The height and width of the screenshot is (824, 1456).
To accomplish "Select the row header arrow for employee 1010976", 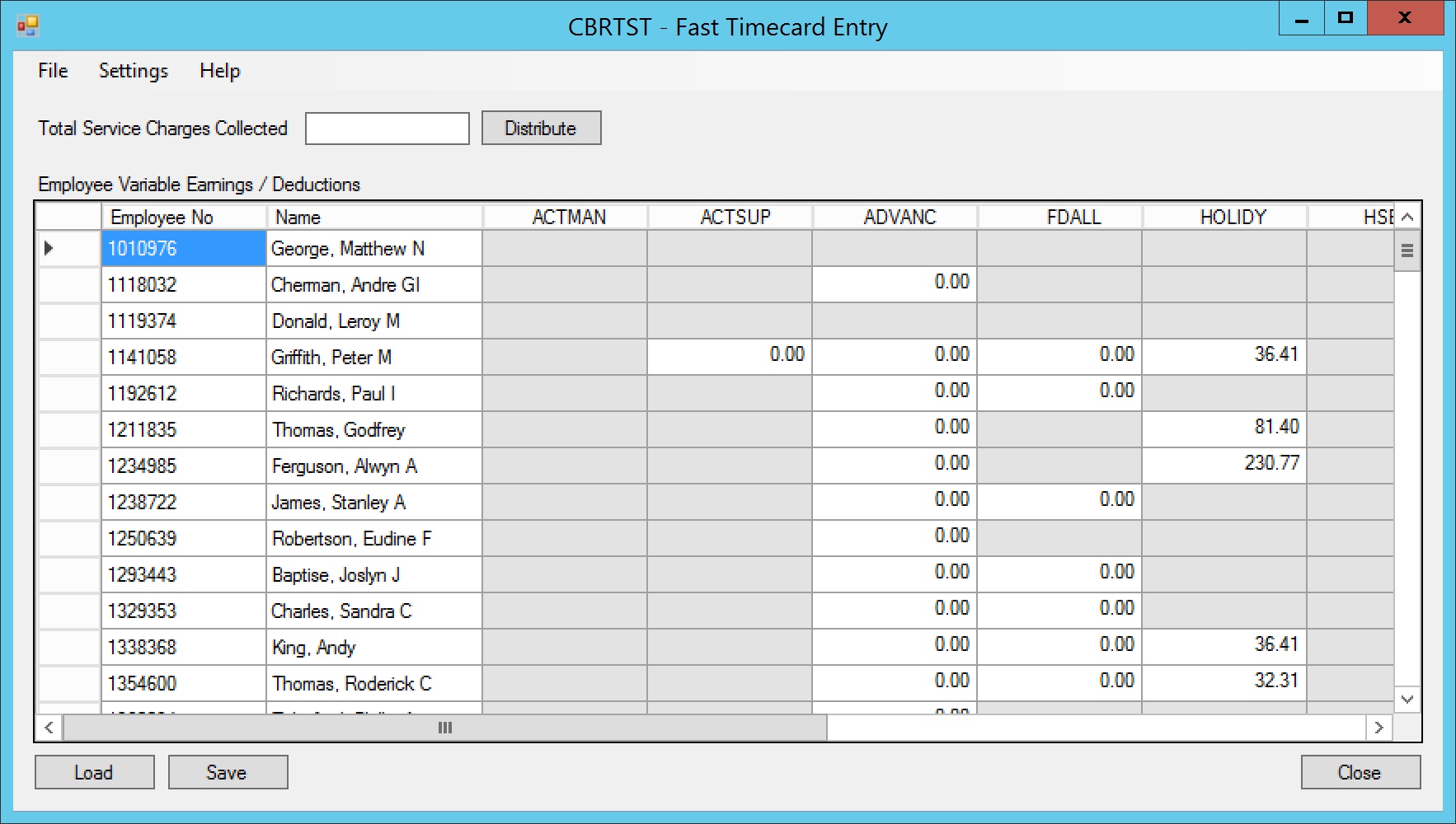I will (x=69, y=248).
